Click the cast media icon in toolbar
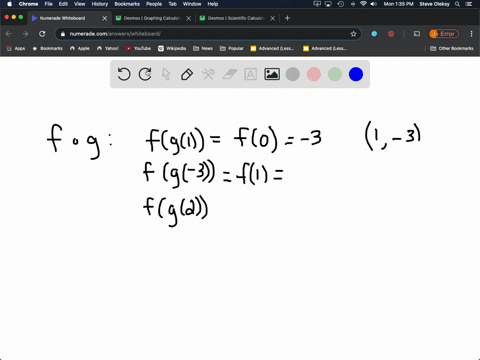The height and width of the screenshot is (360, 480). 417,34
